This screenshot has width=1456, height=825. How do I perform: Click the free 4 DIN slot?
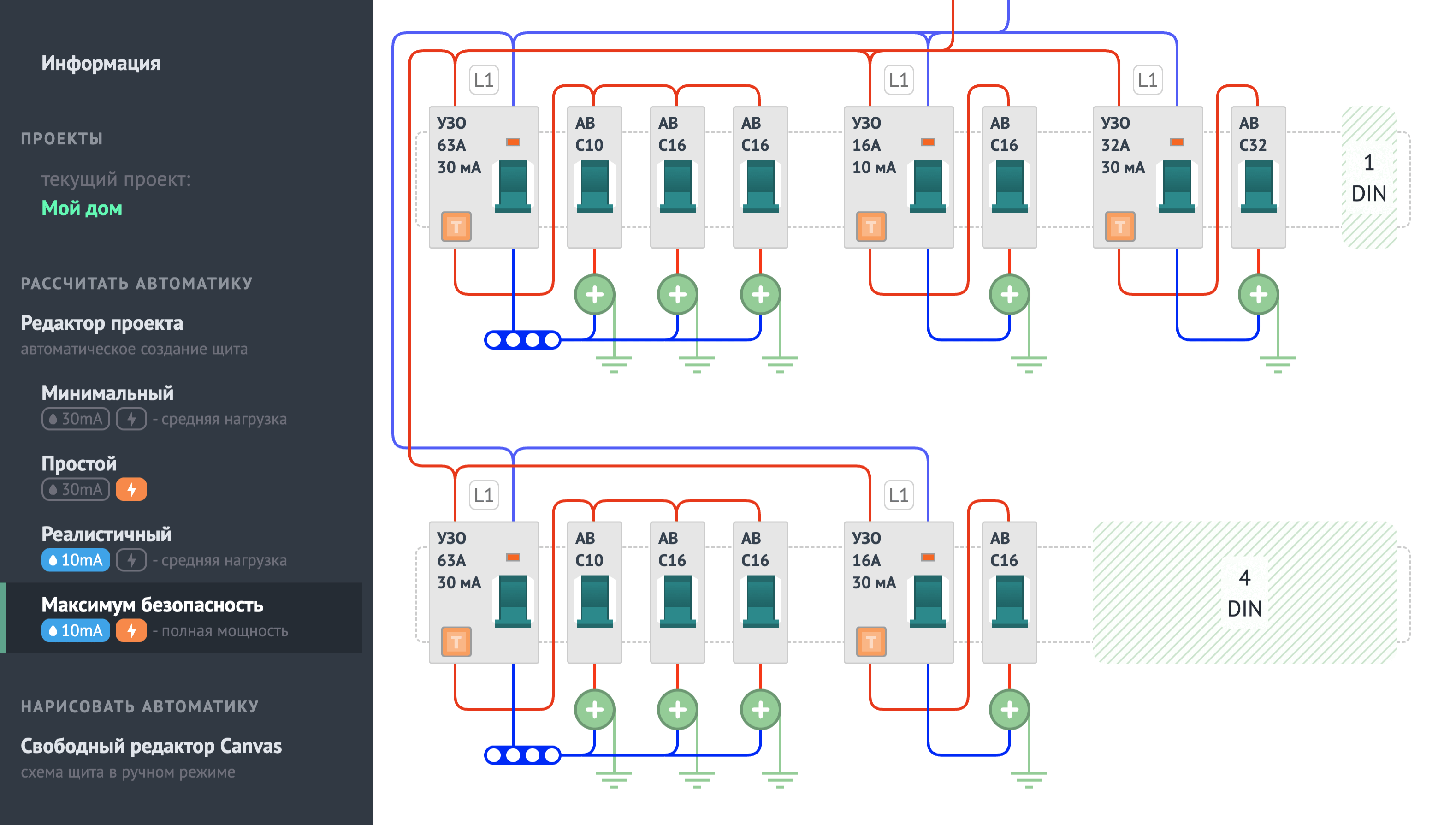pos(1244,593)
